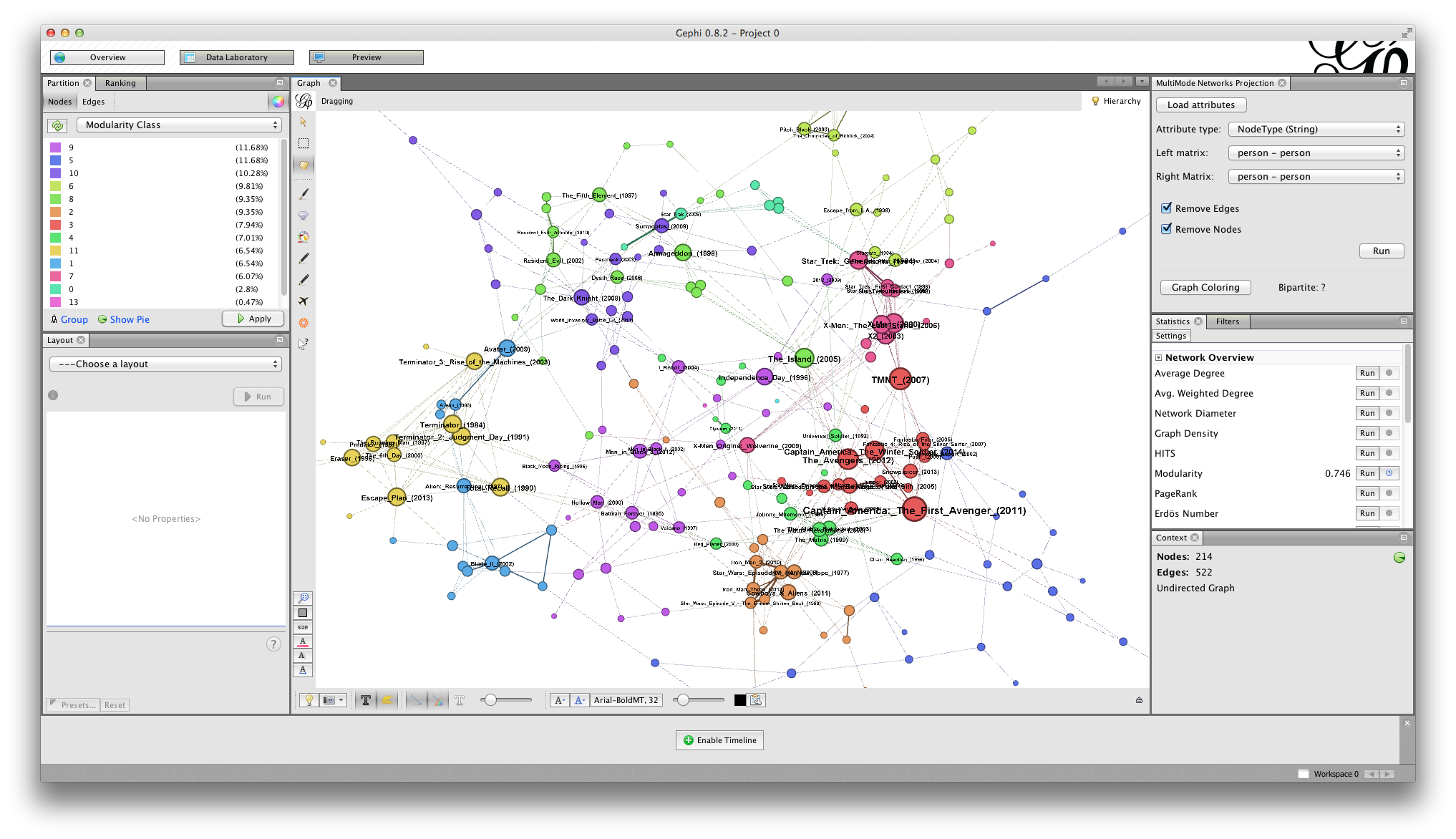Open the Modularity Class partition dropdown
The image size is (1456, 839).
(179, 125)
